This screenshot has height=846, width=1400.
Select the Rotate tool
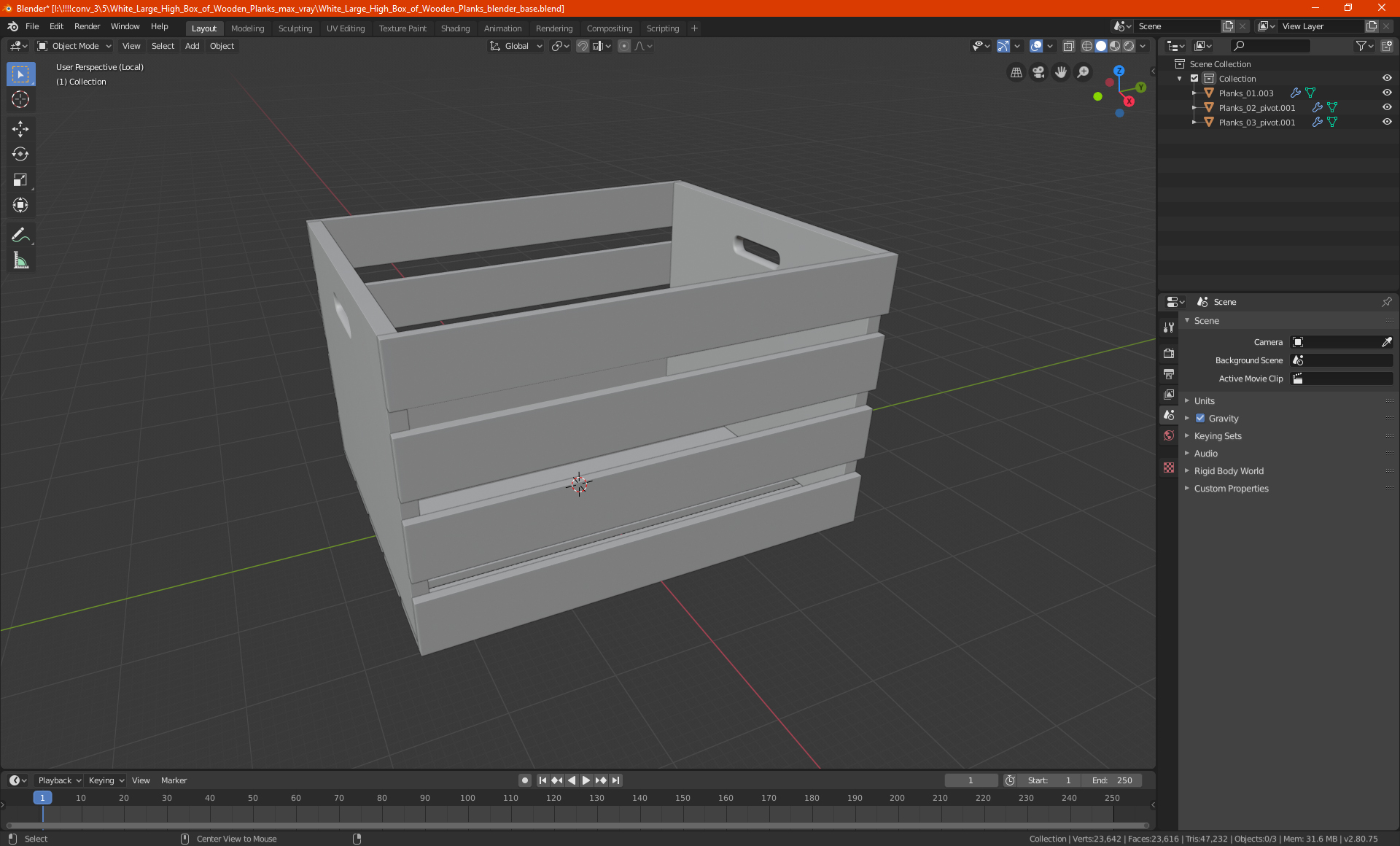[20, 154]
